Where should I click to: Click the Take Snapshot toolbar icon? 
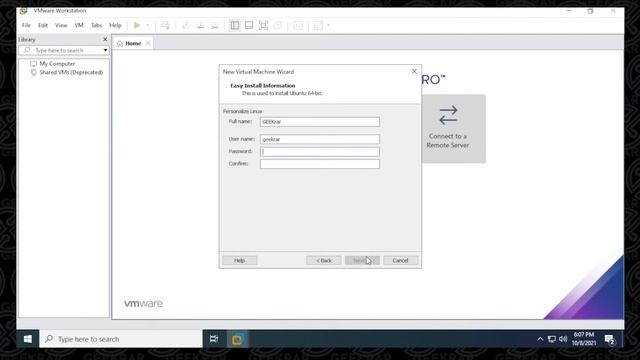(186, 25)
